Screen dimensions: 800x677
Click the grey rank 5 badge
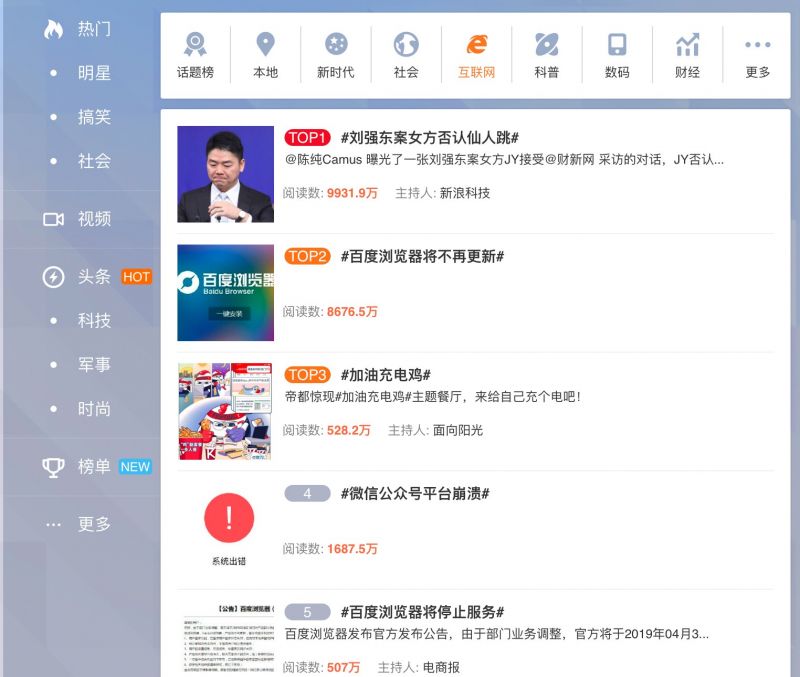[x=307, y=612]
